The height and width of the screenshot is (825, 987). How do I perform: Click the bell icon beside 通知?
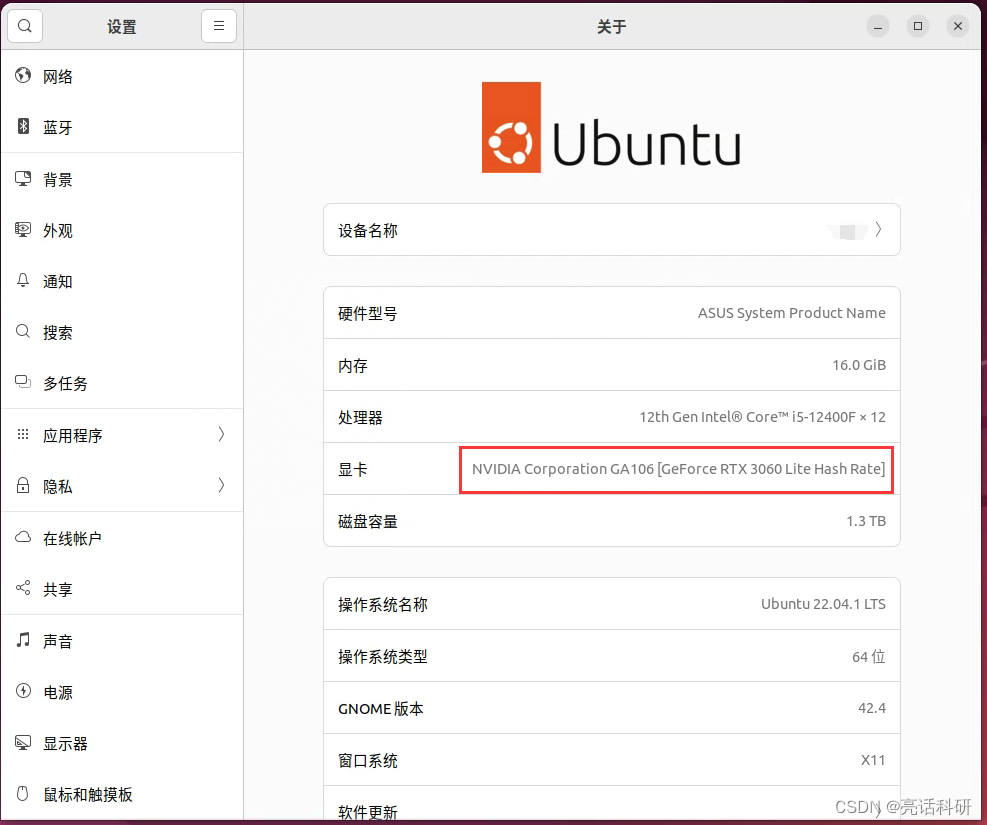click(23, 281)
